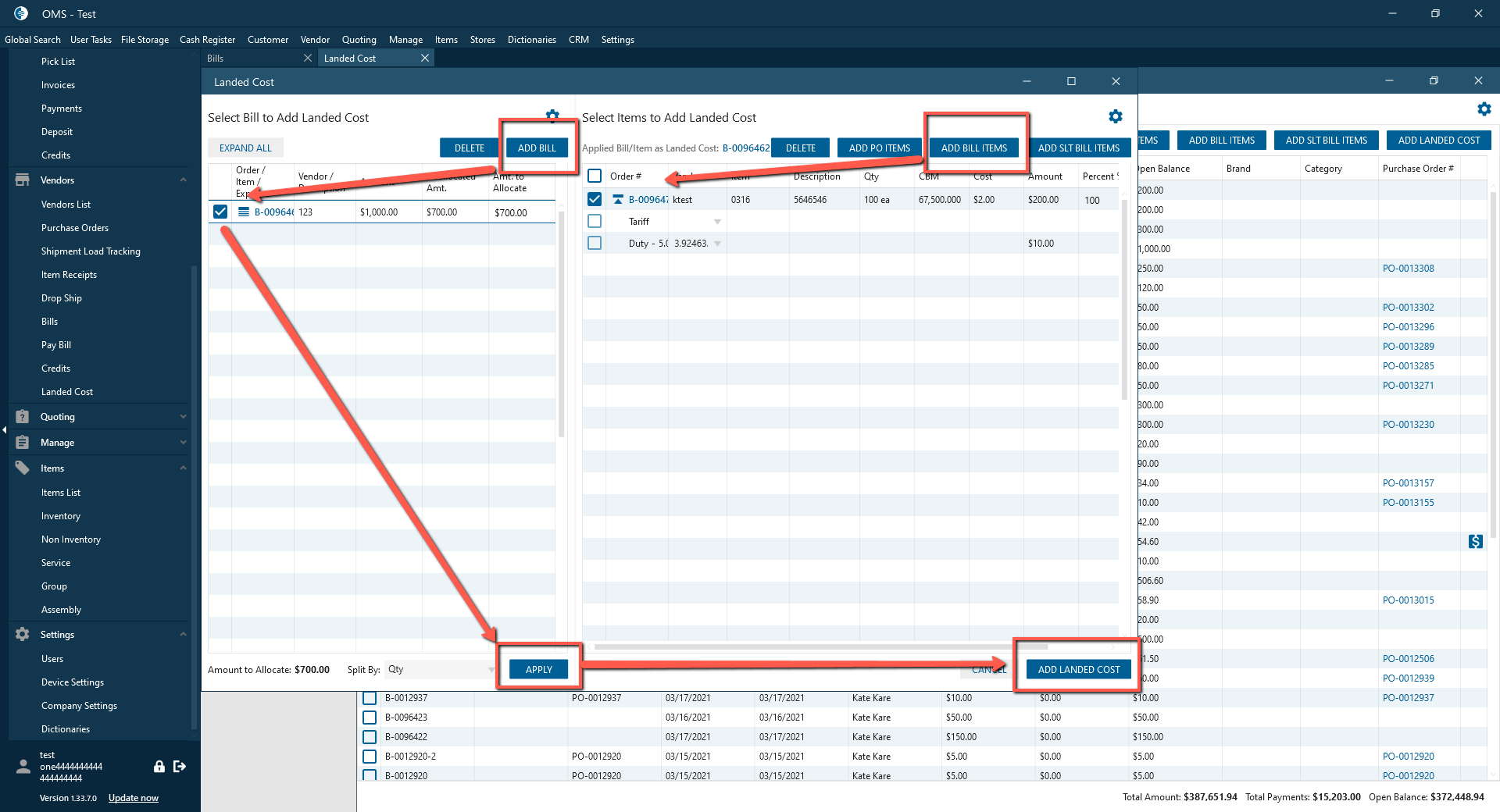Expand the Manage section chevron in sidebar

183,442
